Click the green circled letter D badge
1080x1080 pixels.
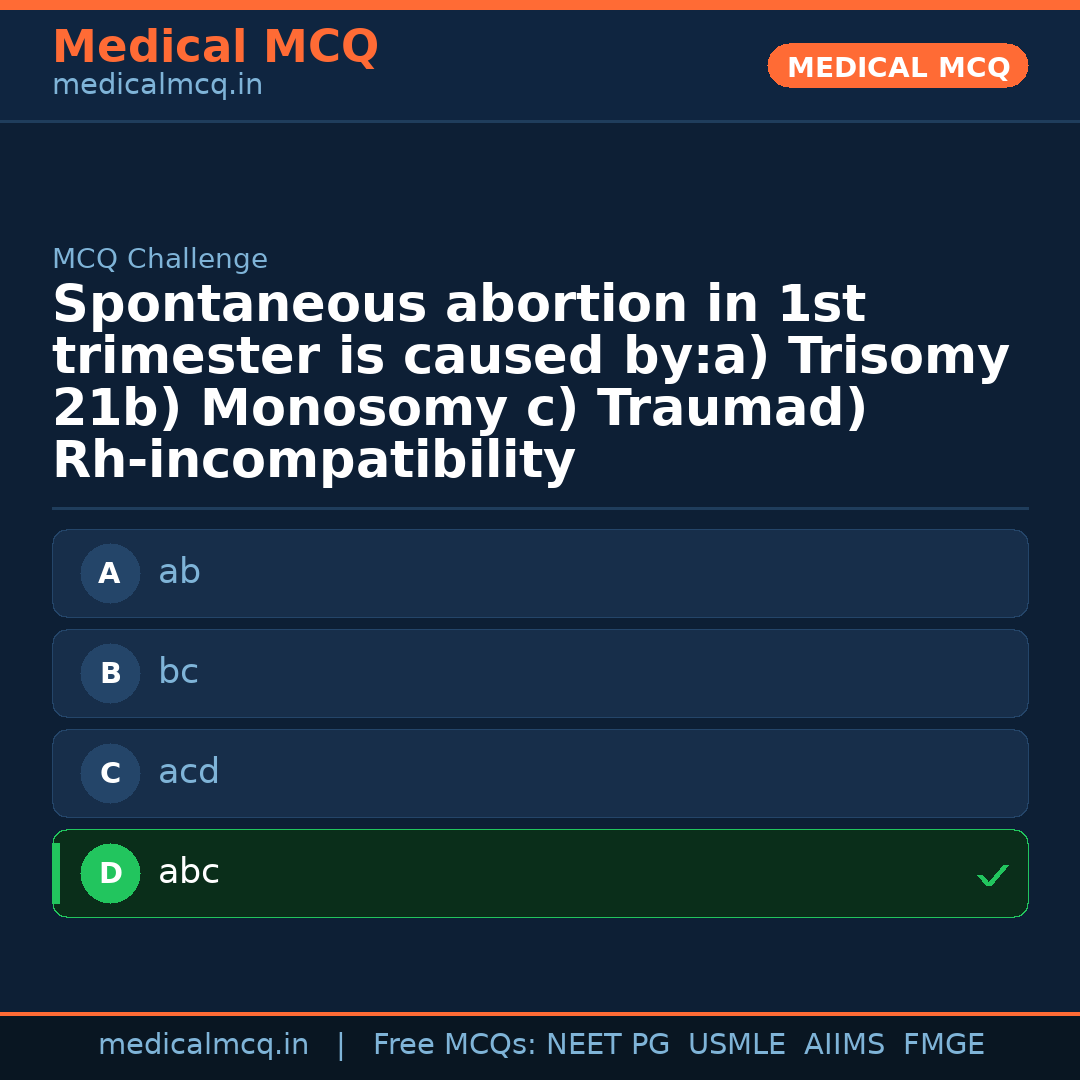(x=110, y=873)
